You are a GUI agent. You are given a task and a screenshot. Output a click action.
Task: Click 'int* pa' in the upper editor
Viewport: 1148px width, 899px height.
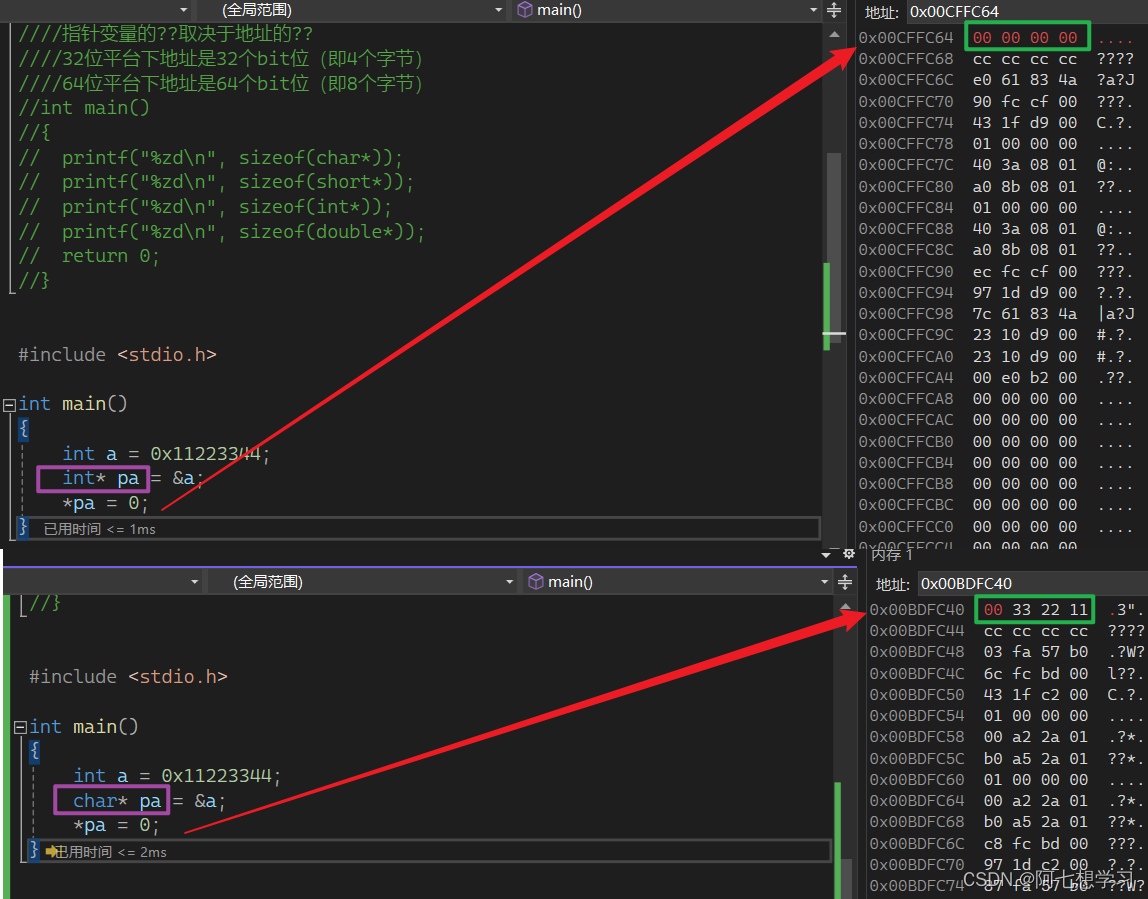100,478
